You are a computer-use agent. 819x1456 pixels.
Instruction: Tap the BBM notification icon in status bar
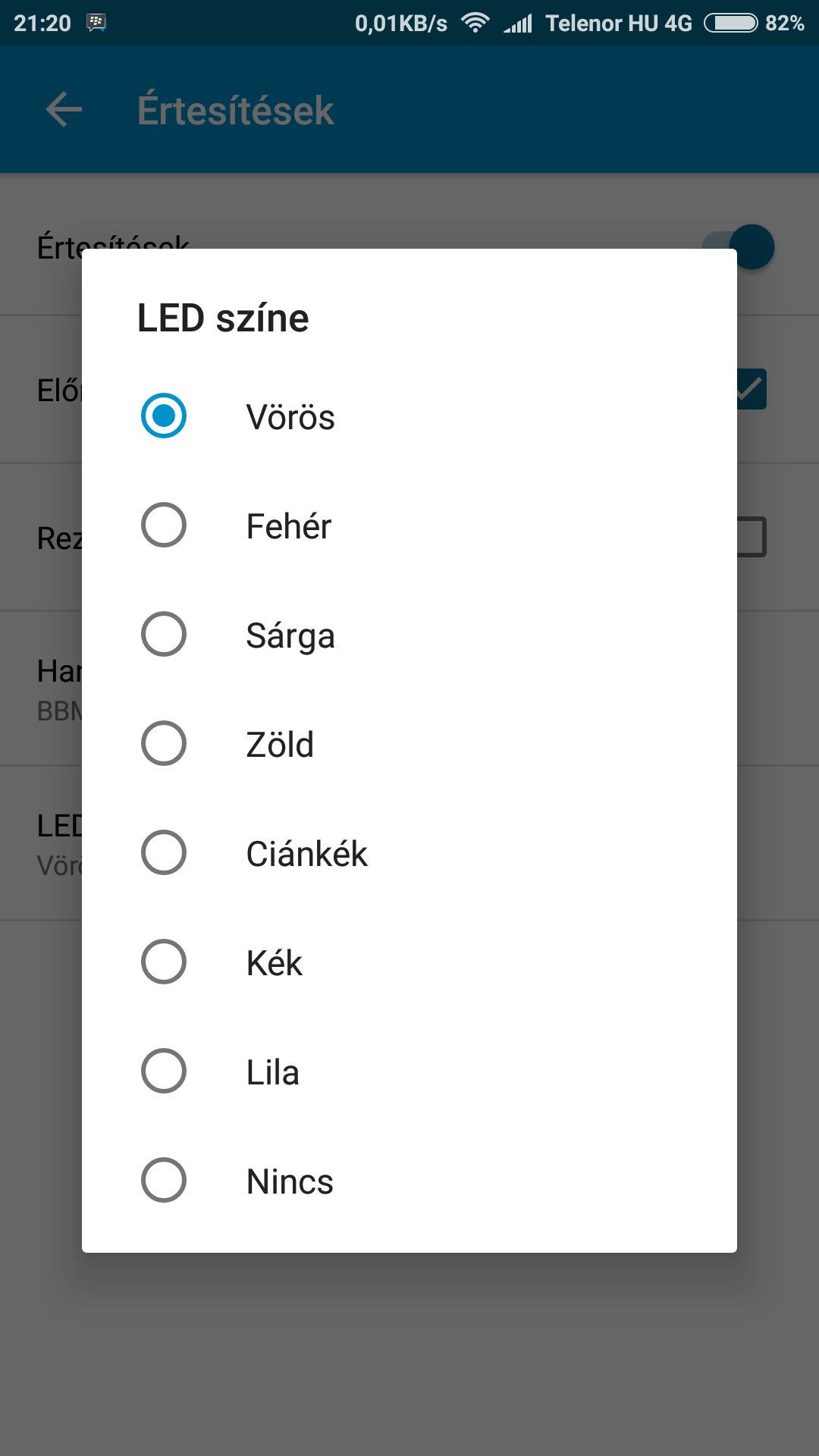(x=96, y=23)
